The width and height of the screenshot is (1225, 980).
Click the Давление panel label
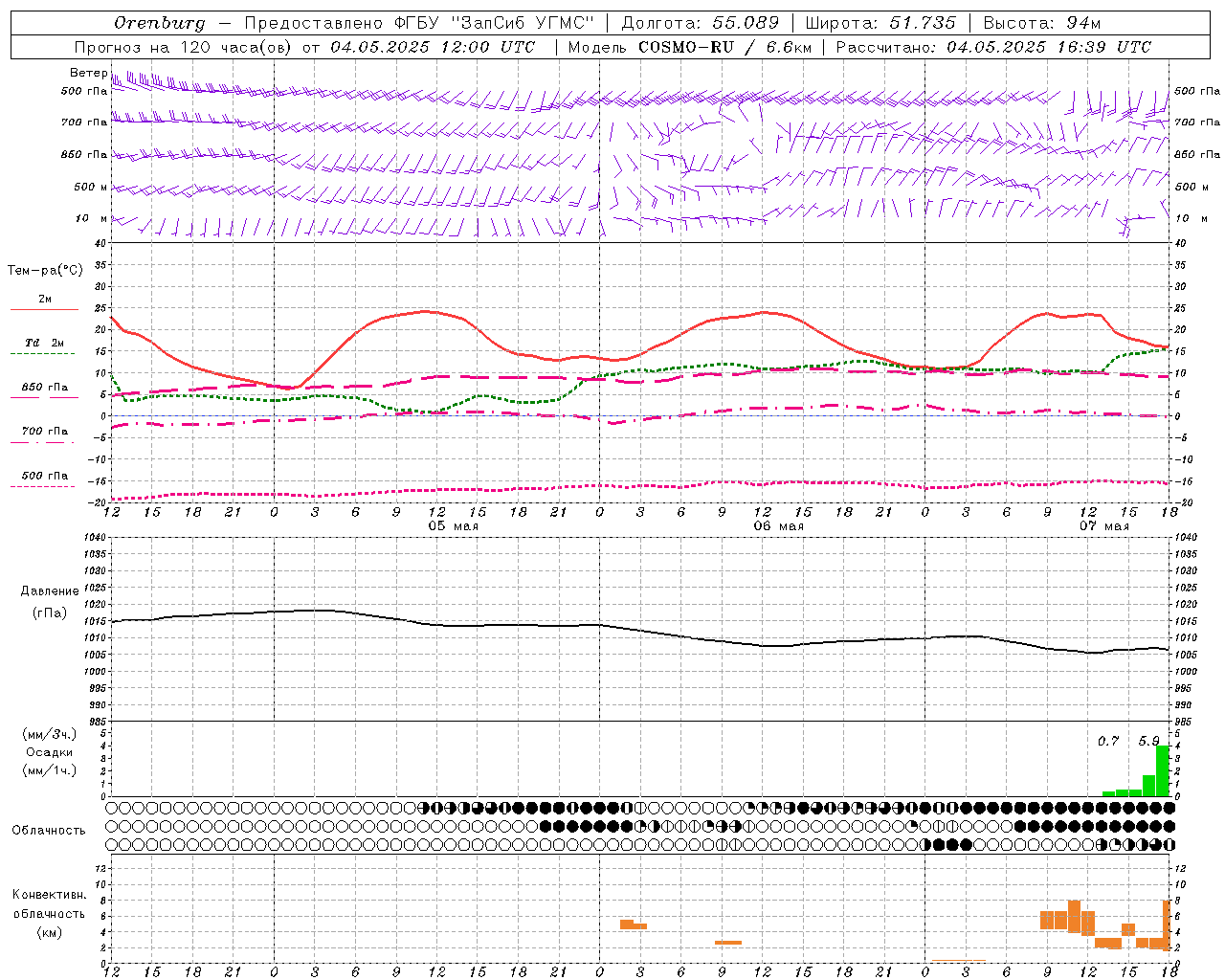pos(50,591)
